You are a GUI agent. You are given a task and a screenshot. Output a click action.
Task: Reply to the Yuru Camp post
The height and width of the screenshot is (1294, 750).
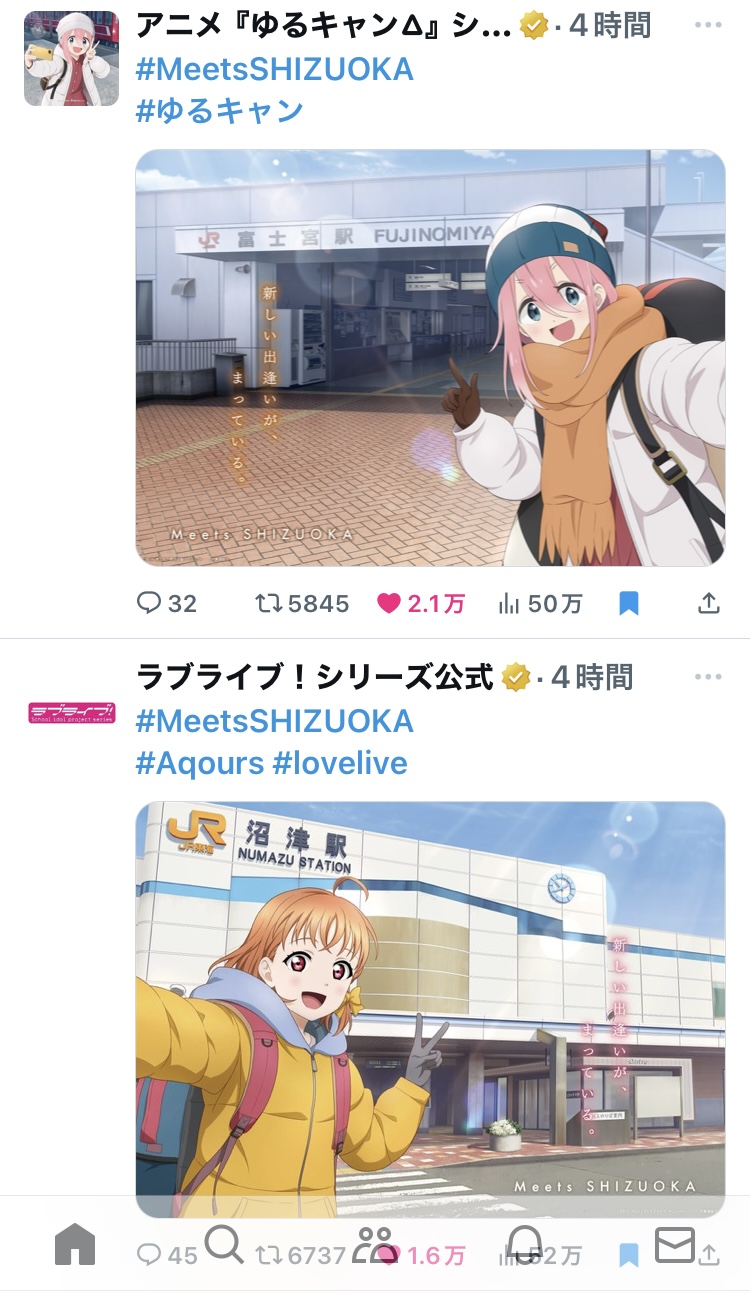pos(166,603)
